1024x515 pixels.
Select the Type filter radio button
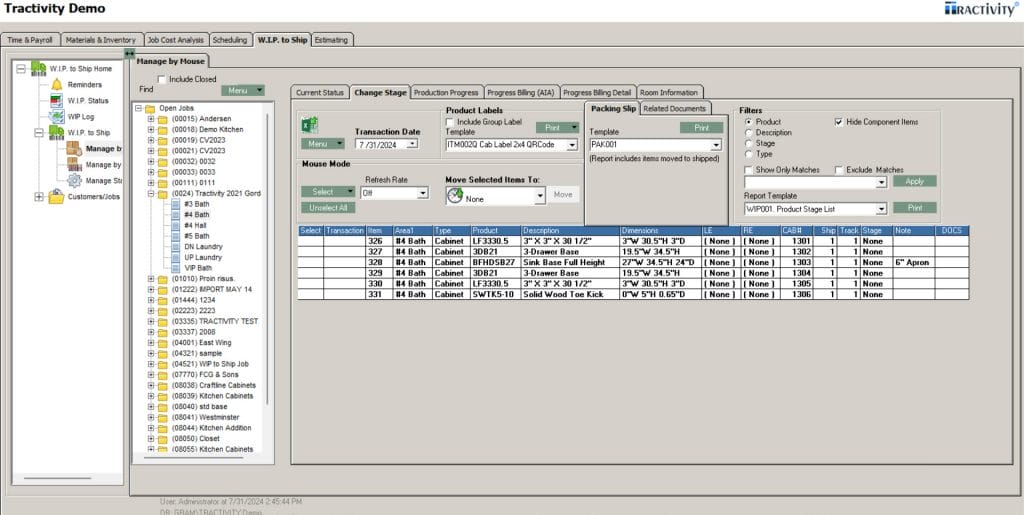[748, 154]
